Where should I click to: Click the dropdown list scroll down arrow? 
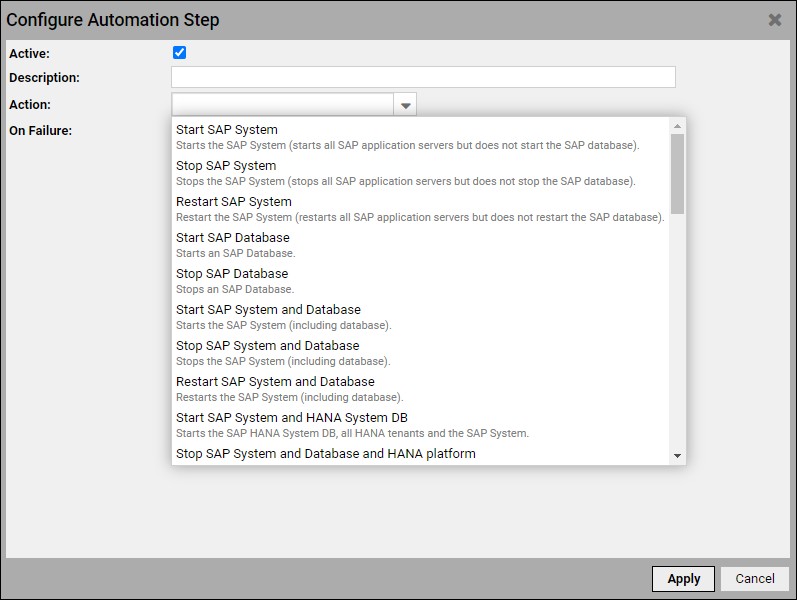pyautogui.click(x=677, y=456)
